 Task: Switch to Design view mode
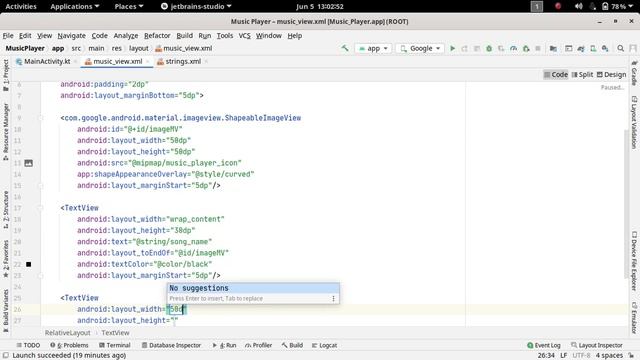click(x=611, y=74)
